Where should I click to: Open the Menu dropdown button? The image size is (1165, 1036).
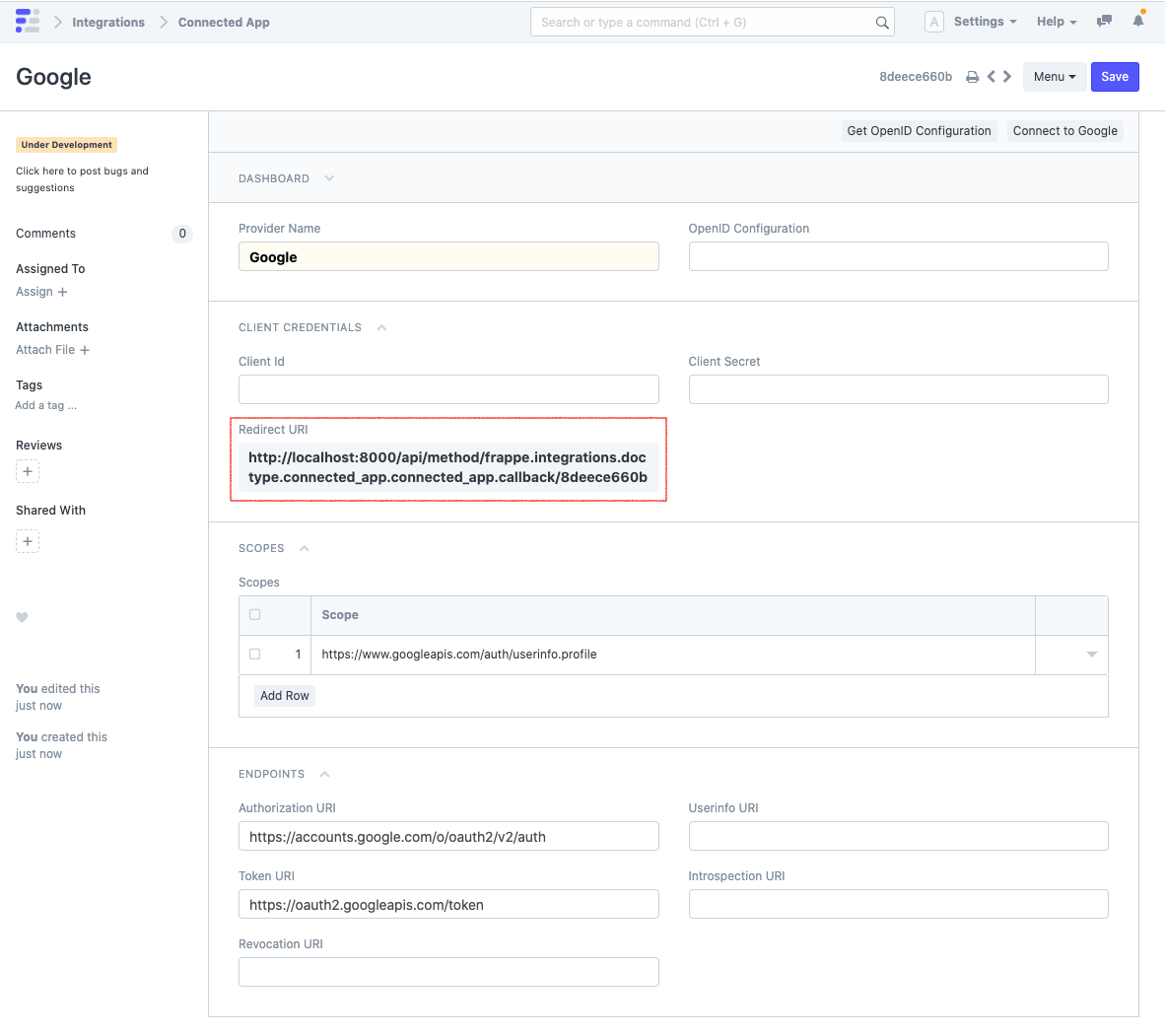(x=1054, y=77)
